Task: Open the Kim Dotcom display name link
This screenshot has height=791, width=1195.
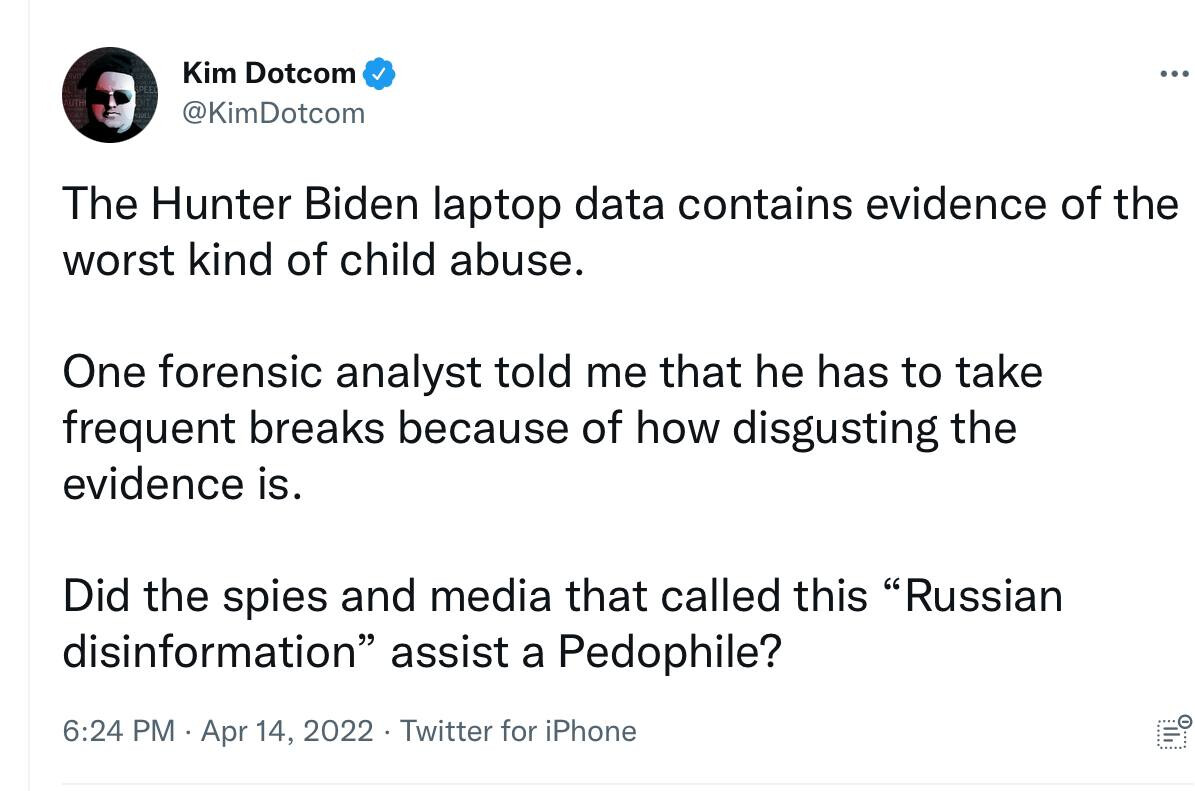Action: pos(269,73)
